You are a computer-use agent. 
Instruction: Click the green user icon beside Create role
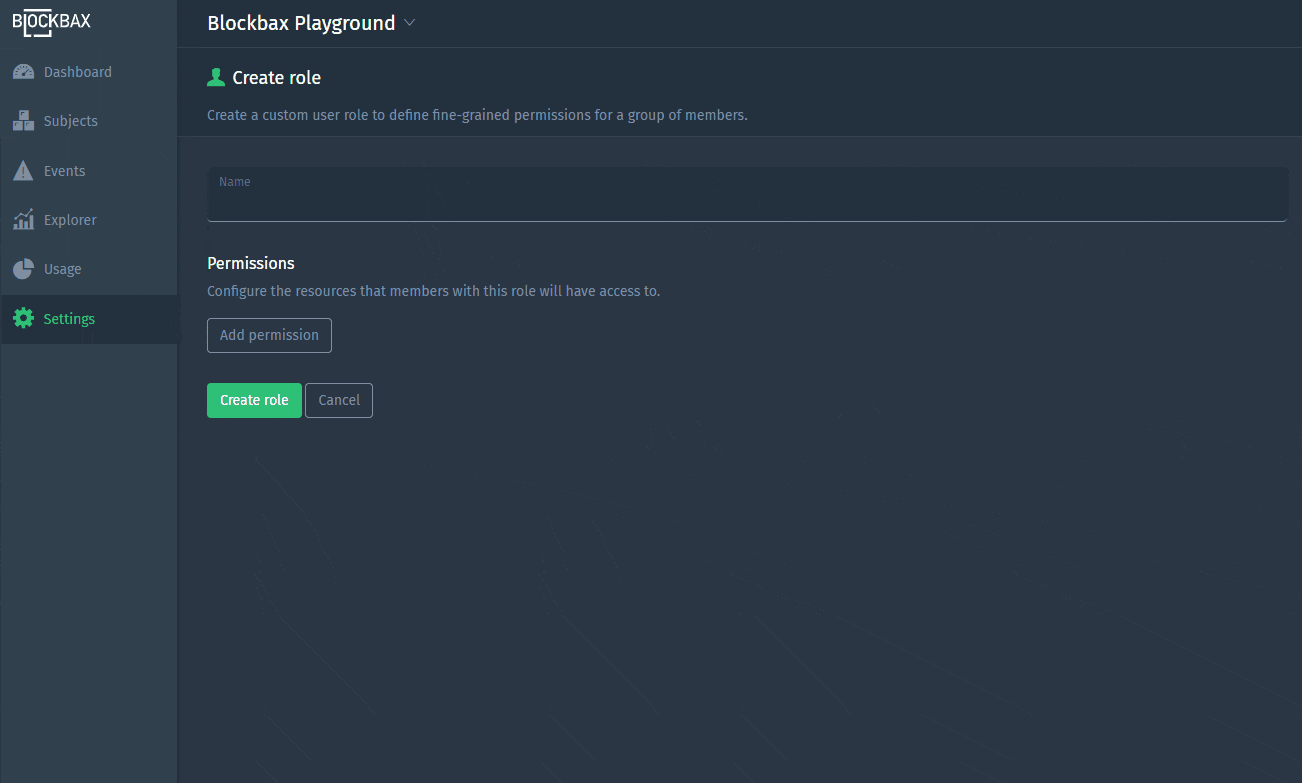[215, 76]
